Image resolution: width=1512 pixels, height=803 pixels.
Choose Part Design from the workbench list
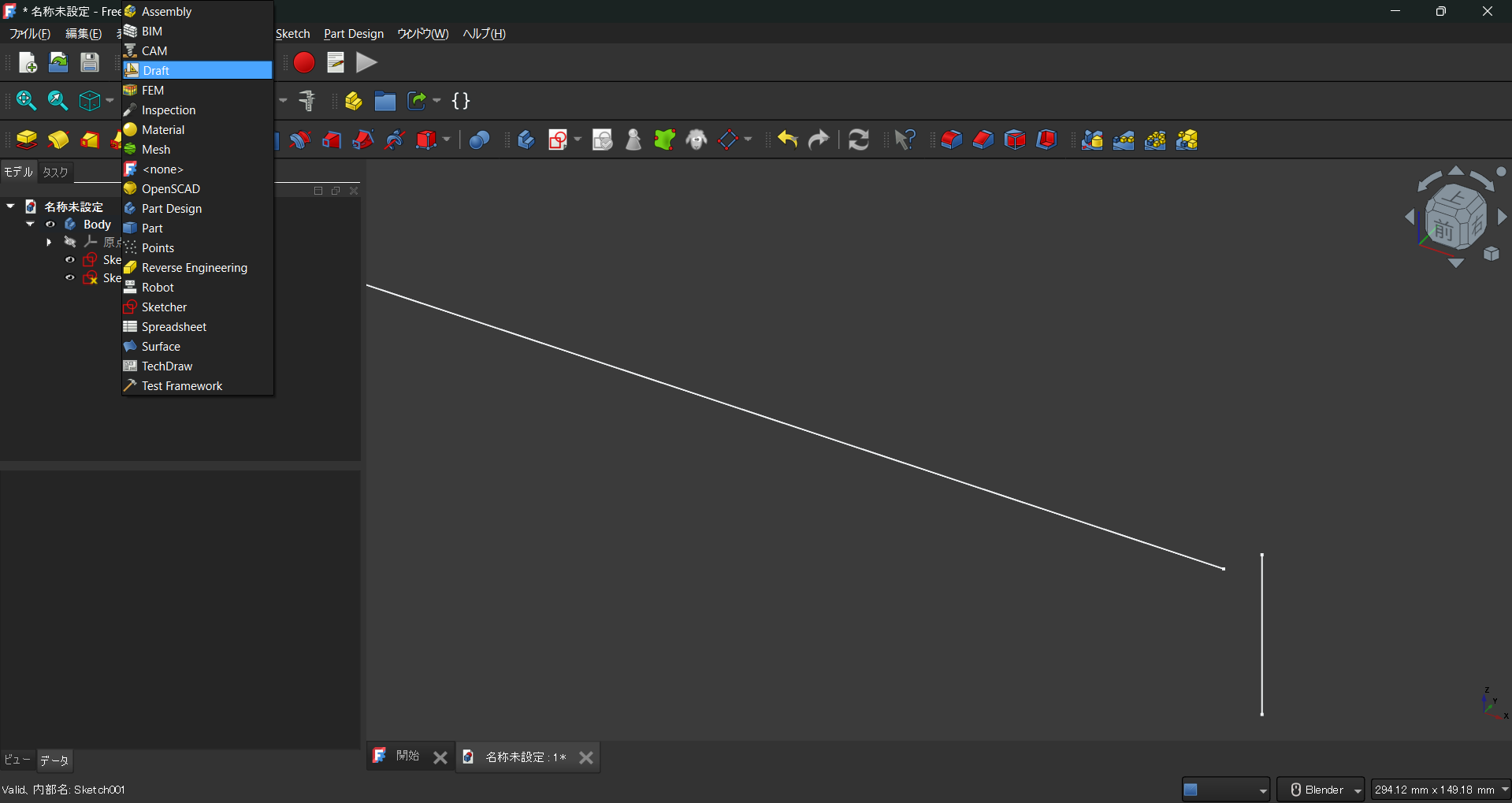pyautogui.click(x=198, y=208)
